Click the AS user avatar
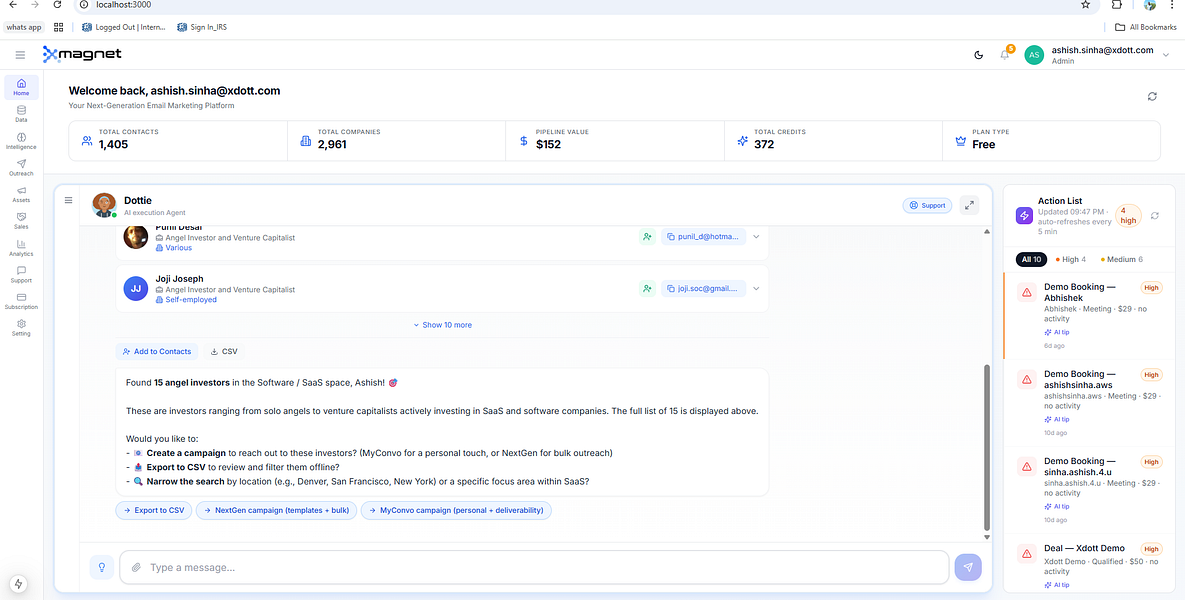The height and width of the screenshot is (600, 1185). point(1034,54)
